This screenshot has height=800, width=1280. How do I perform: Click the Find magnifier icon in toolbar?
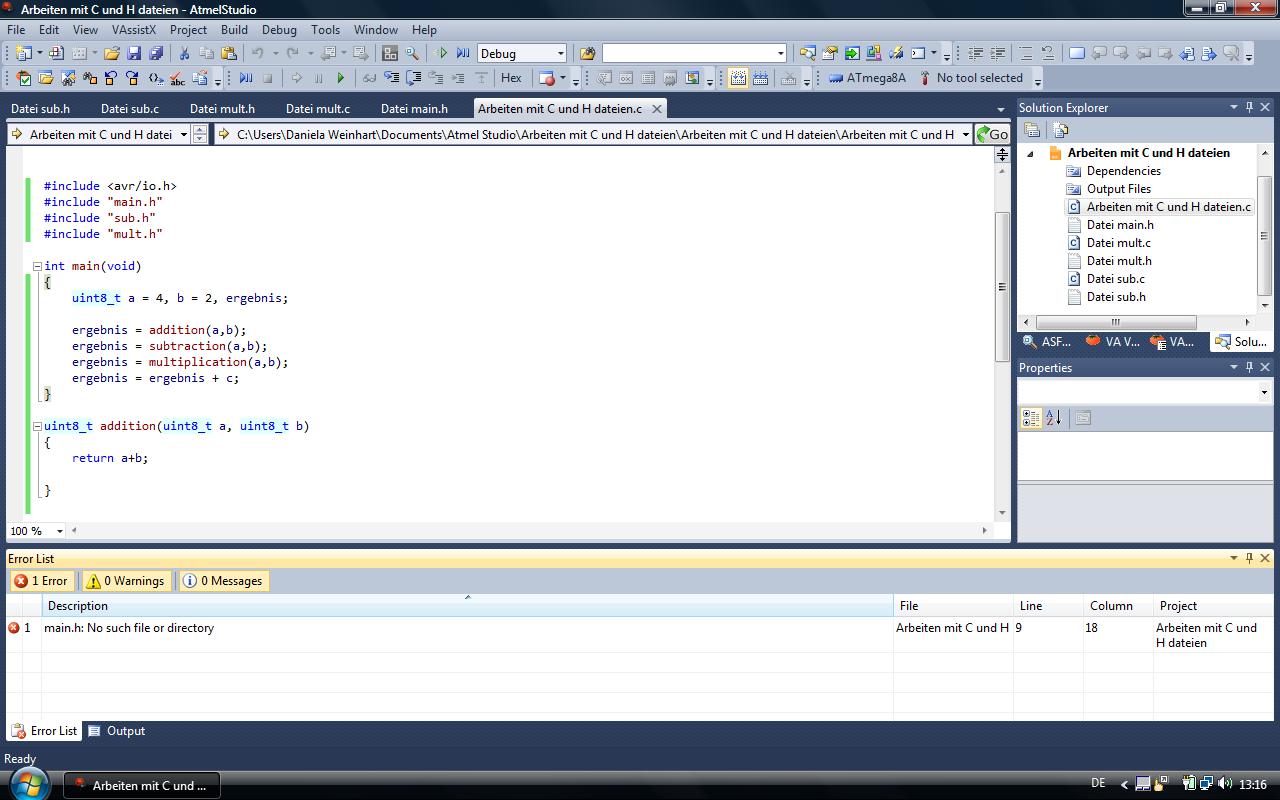(x=412, y=54)
